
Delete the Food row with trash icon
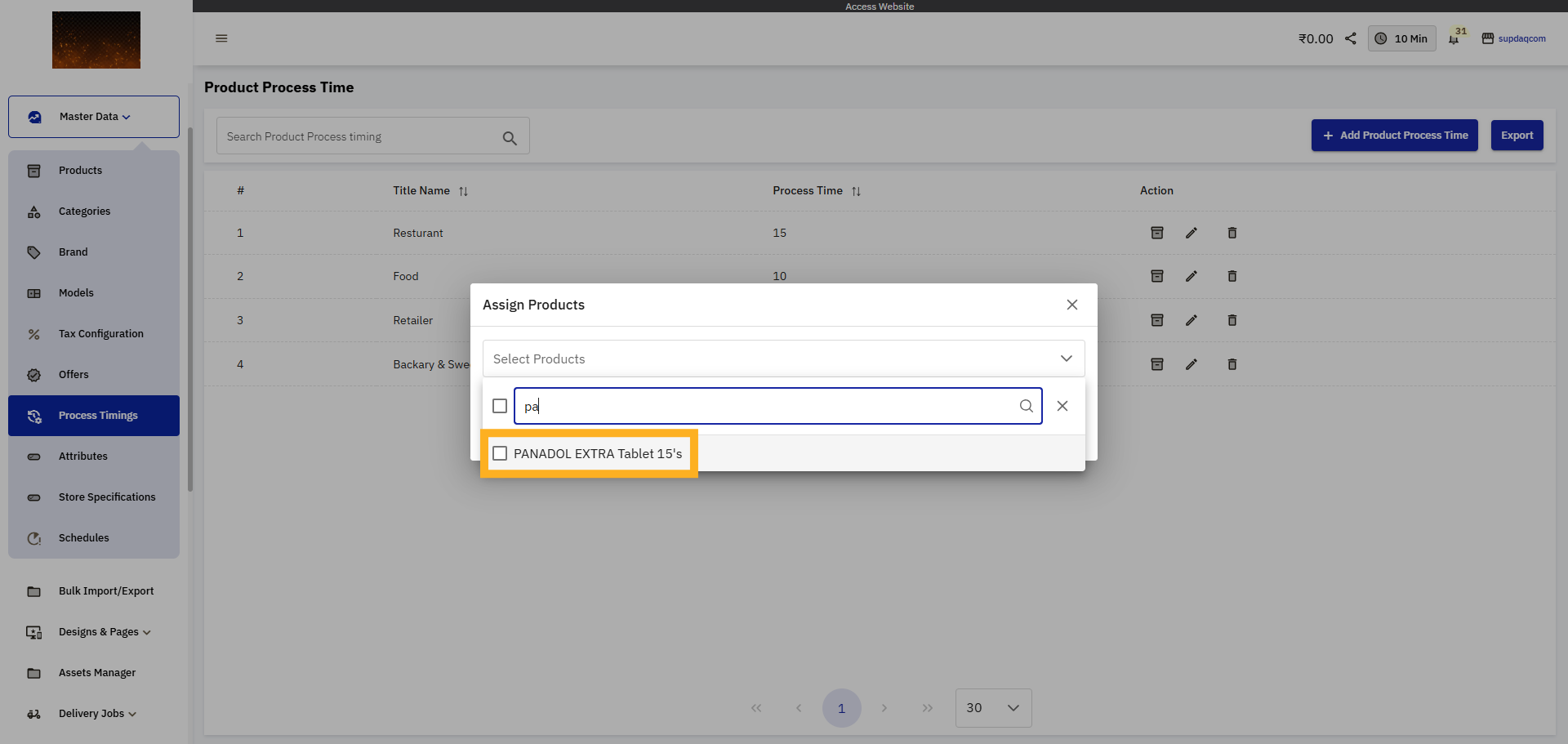click(1232, 277)
